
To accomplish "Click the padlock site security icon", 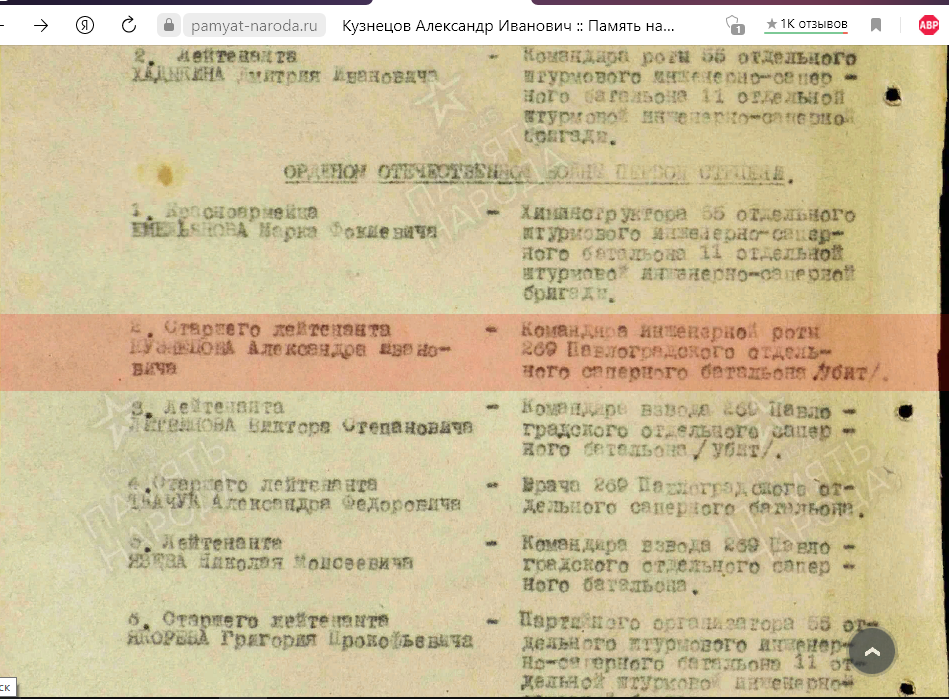I will click(x=168, y=25).
